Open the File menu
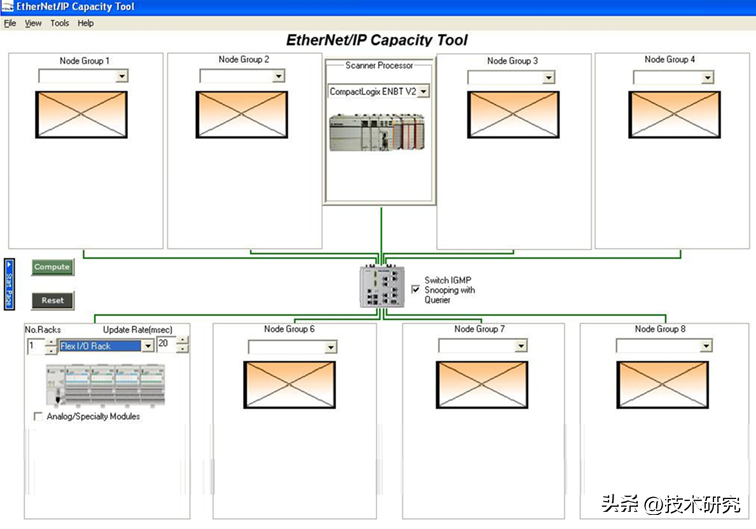This screenshot has width=756, height=529. 10,23
